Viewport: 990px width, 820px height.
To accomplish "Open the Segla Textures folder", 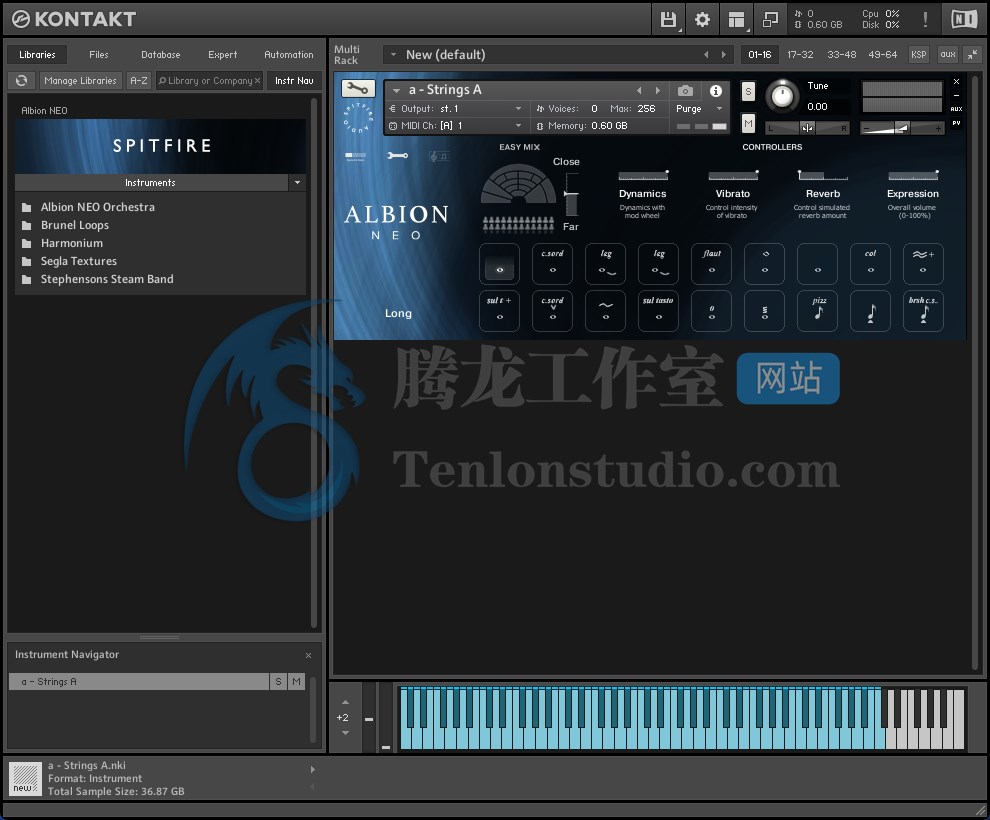I will [78, 261].
